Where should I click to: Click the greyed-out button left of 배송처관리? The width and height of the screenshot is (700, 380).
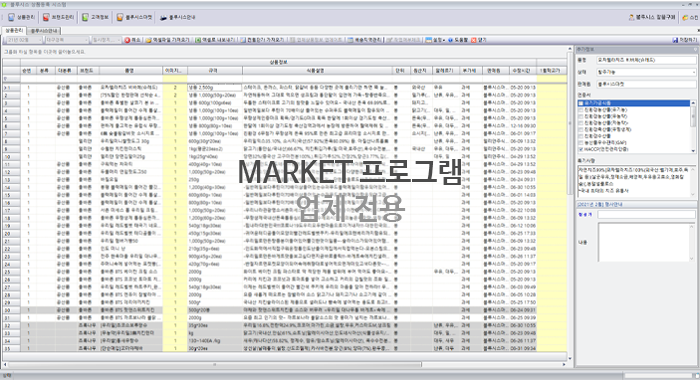point(316,40)
